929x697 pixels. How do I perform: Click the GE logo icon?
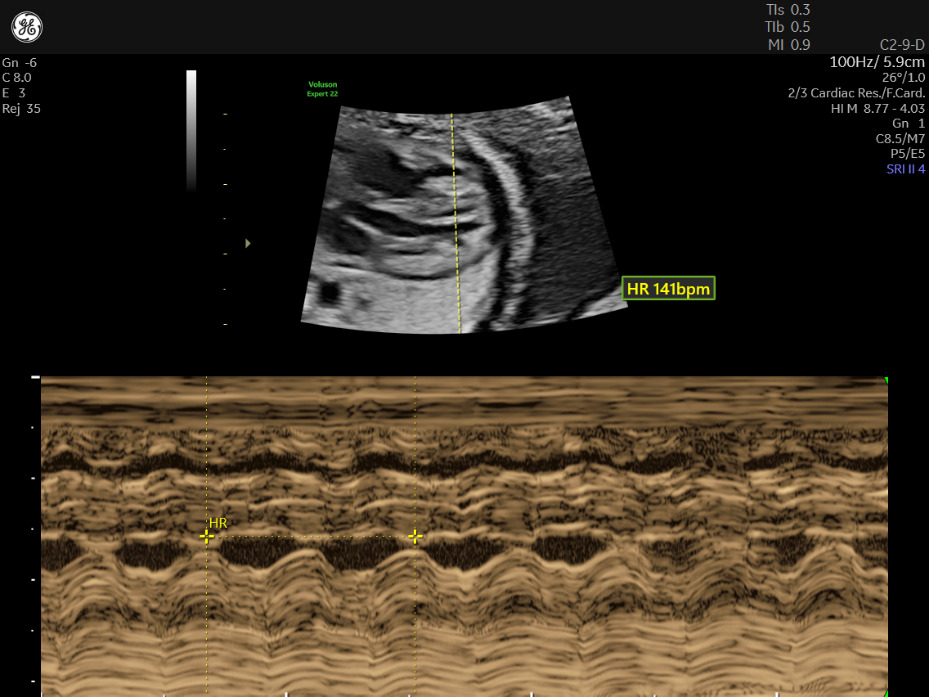[27, 28]
